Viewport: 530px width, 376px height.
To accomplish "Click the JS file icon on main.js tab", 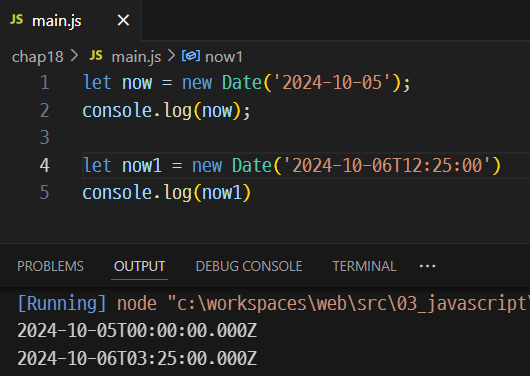I will 17,20.
